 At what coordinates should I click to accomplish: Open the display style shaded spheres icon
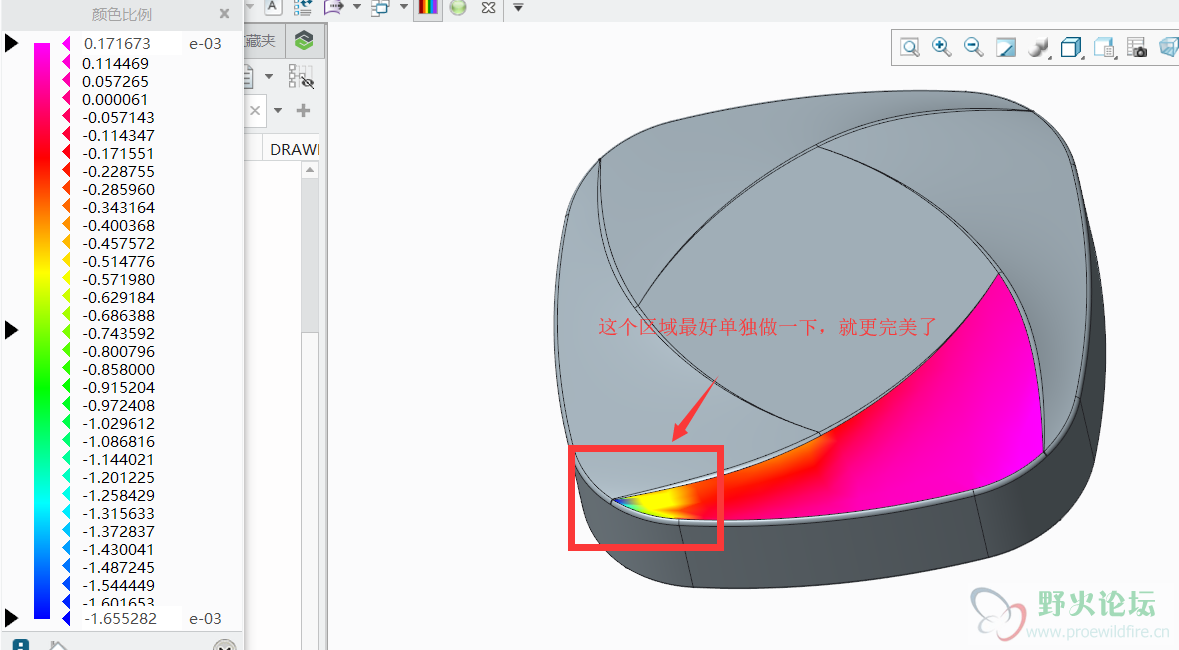point(1038,48)
